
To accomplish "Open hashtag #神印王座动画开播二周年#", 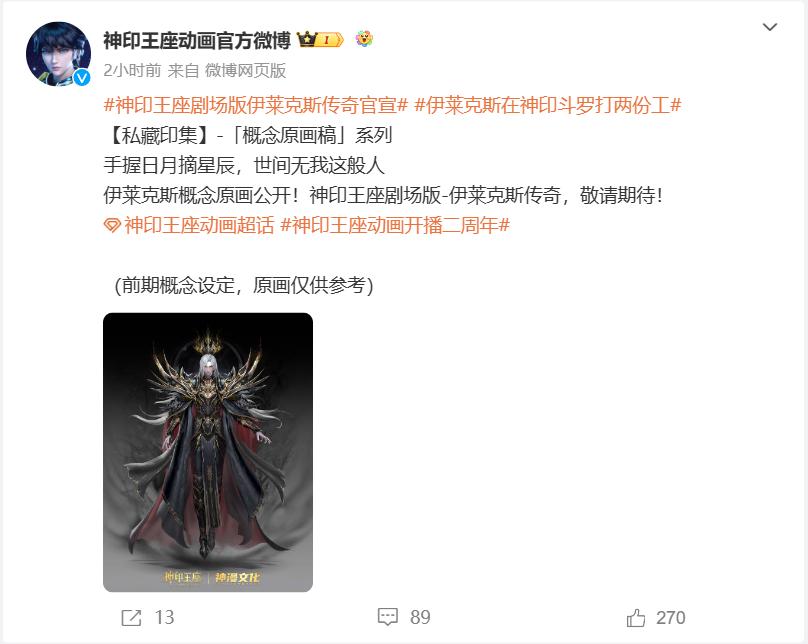I will pos(395,226).
